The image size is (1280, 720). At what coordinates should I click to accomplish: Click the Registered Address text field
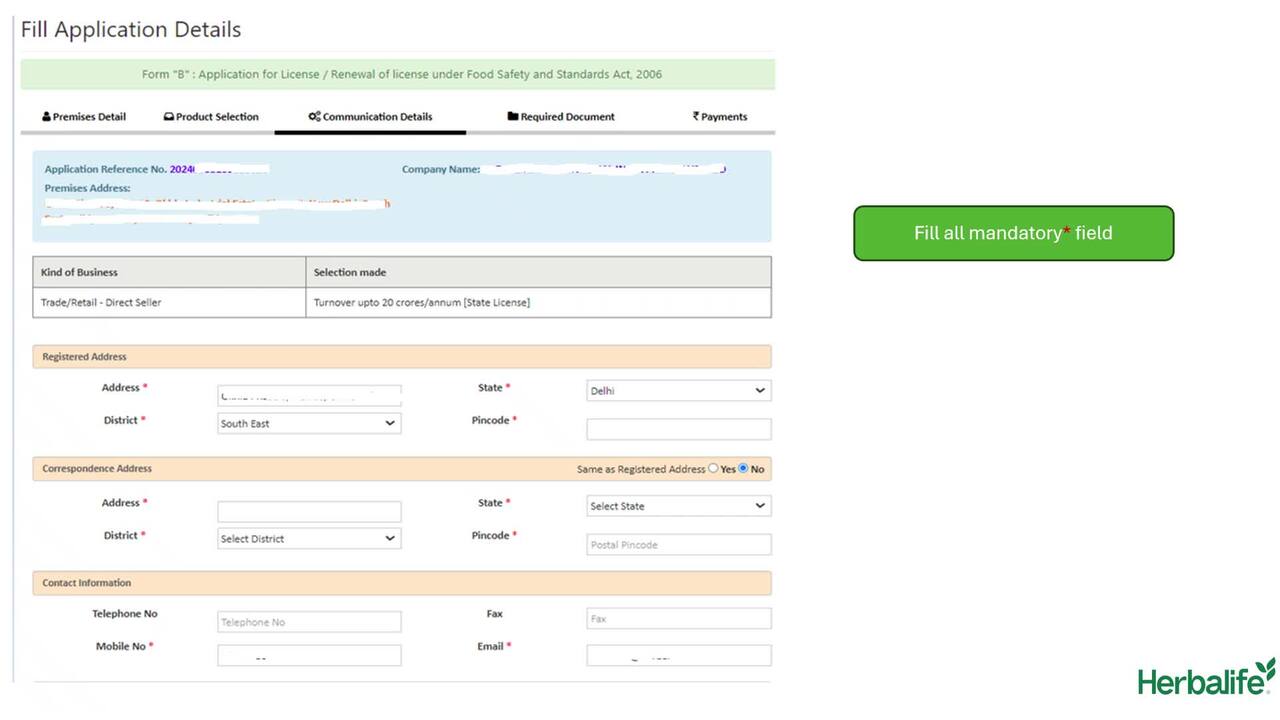(309, 396)
